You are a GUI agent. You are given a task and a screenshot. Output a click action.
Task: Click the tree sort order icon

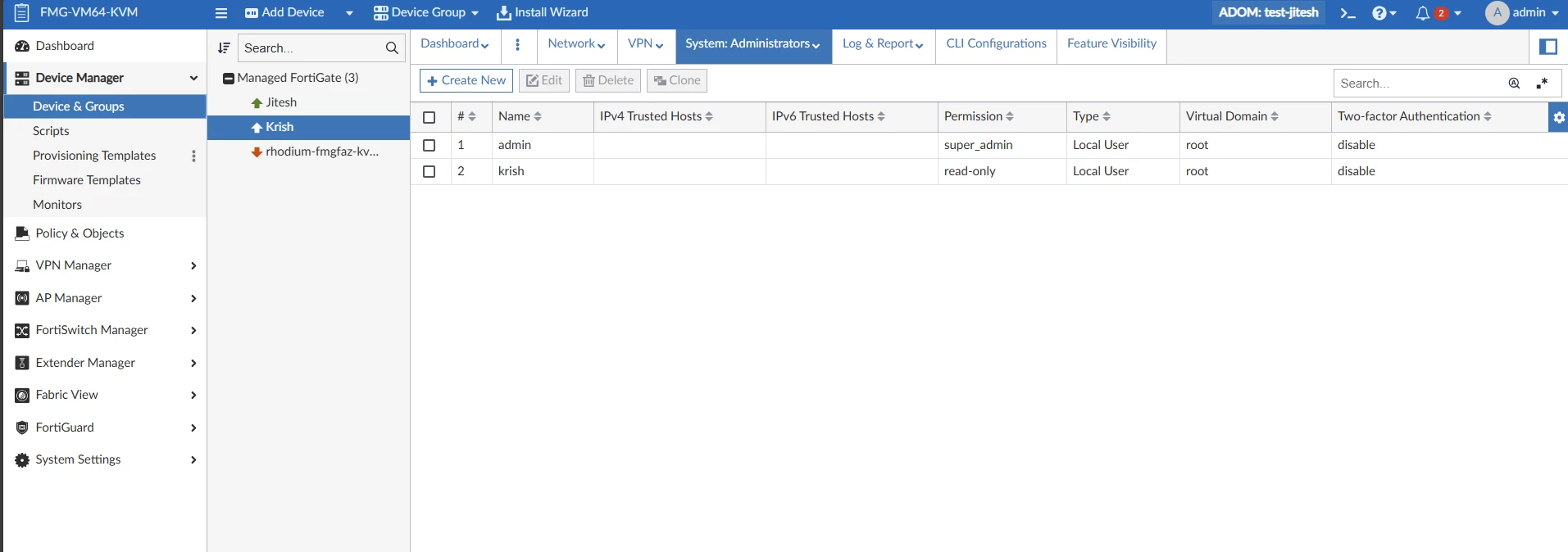click(x=224, y=48)
